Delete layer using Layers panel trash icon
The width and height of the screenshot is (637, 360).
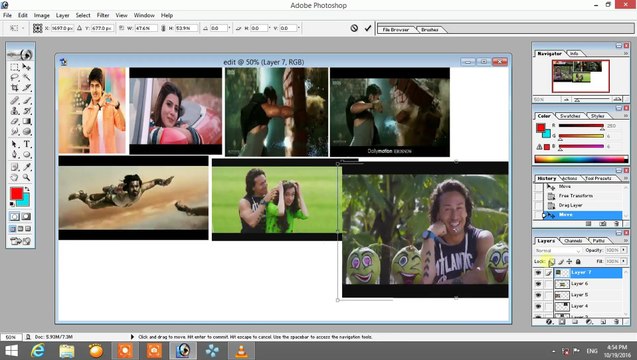[616, 322]
